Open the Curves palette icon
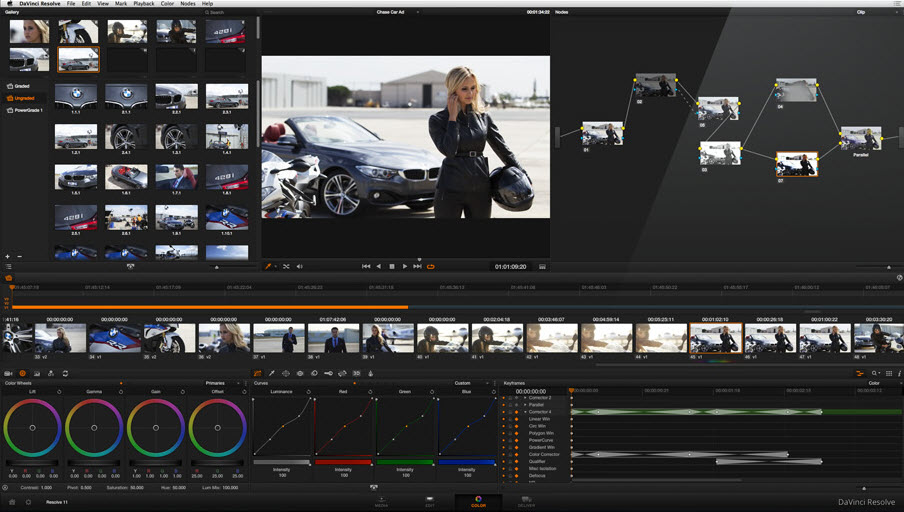The height and width of the screenshot is (512, 904). pos(257,373)
